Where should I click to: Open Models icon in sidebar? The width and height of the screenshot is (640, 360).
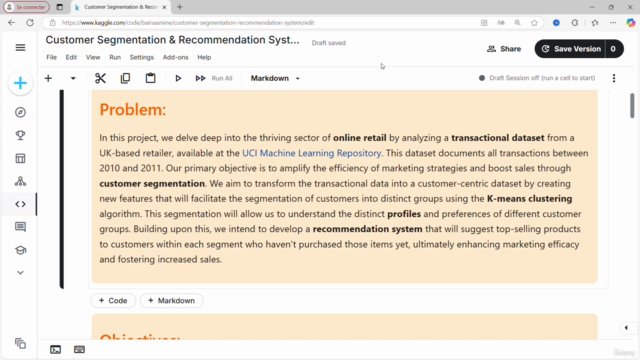20,181
